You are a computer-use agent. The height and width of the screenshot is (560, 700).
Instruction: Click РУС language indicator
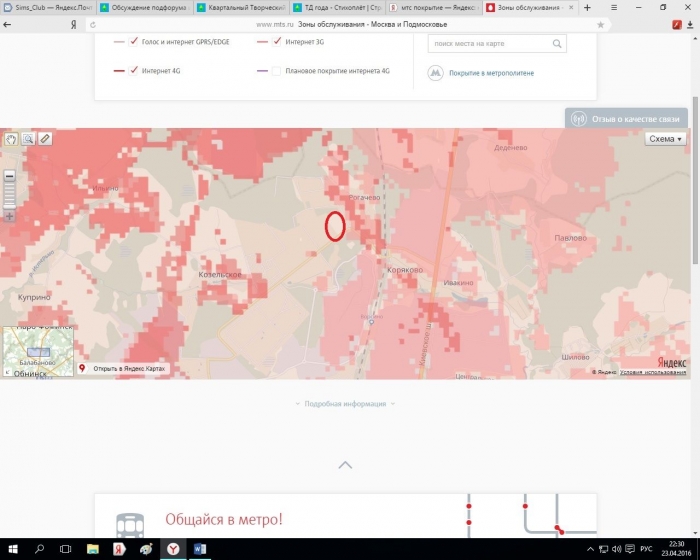tap(646, 549)
